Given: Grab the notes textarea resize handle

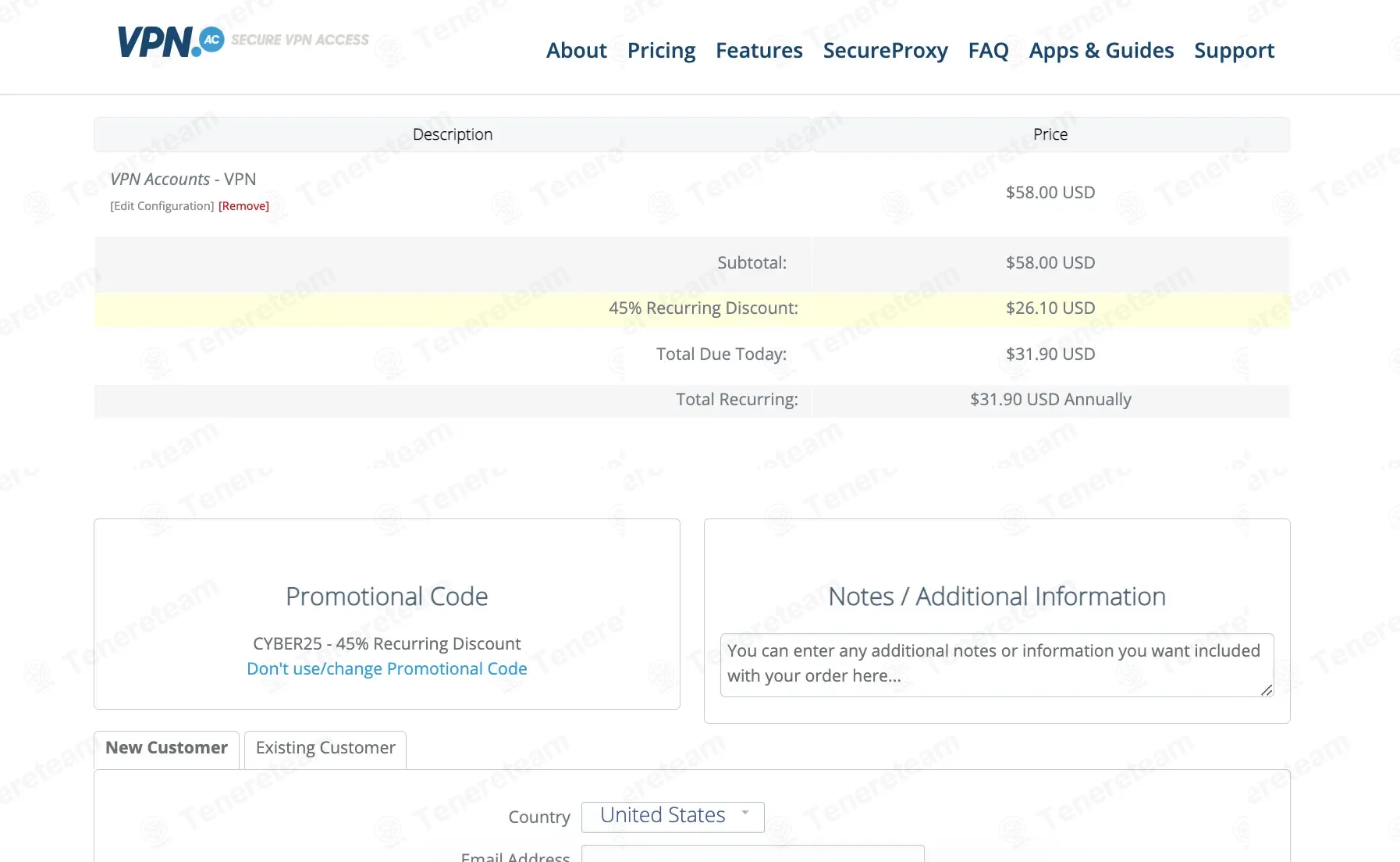Looking at the screenshot, I should tap(1266, 689).
